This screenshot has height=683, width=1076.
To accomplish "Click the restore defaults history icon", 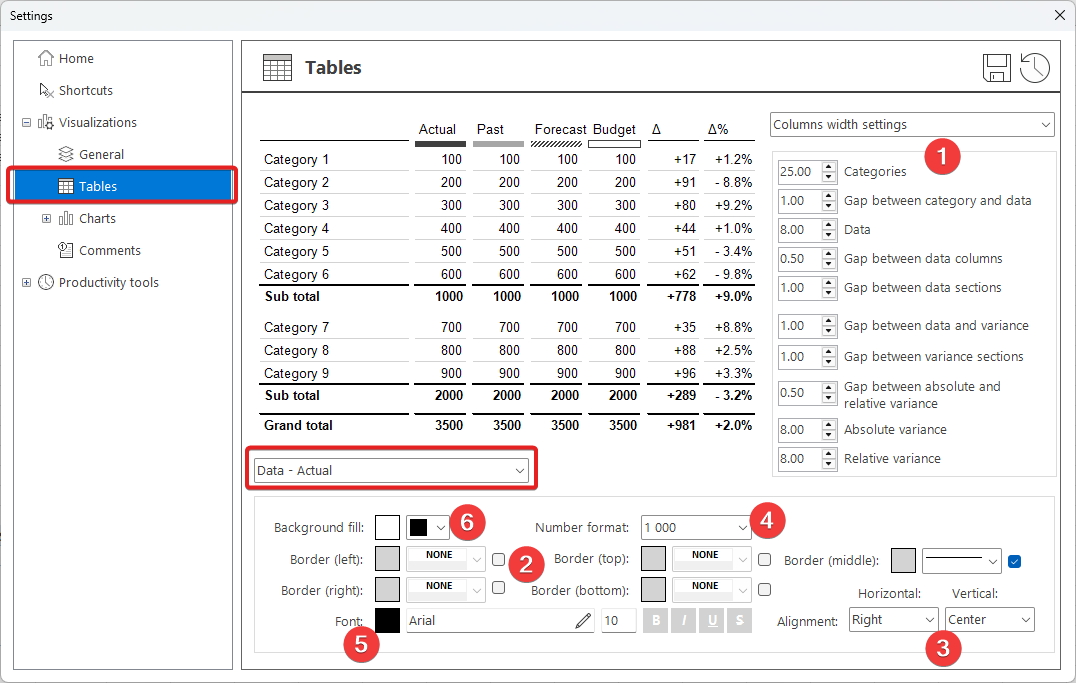I will (1035, 68).
